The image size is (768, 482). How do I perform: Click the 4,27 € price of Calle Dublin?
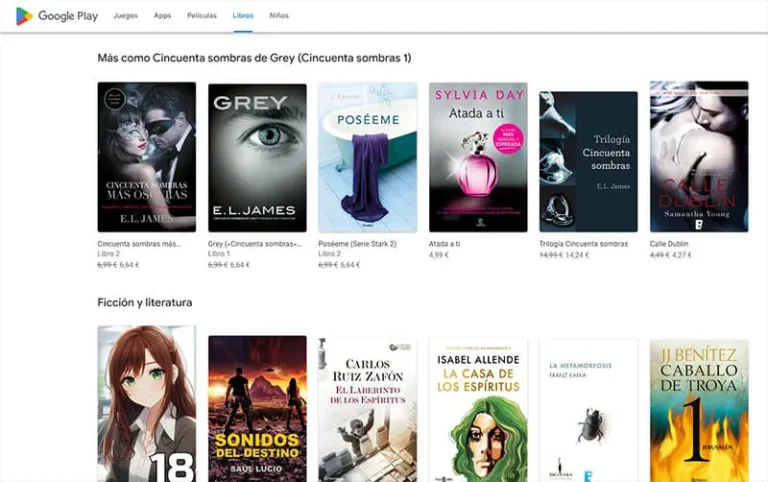[x=681, y=255]
